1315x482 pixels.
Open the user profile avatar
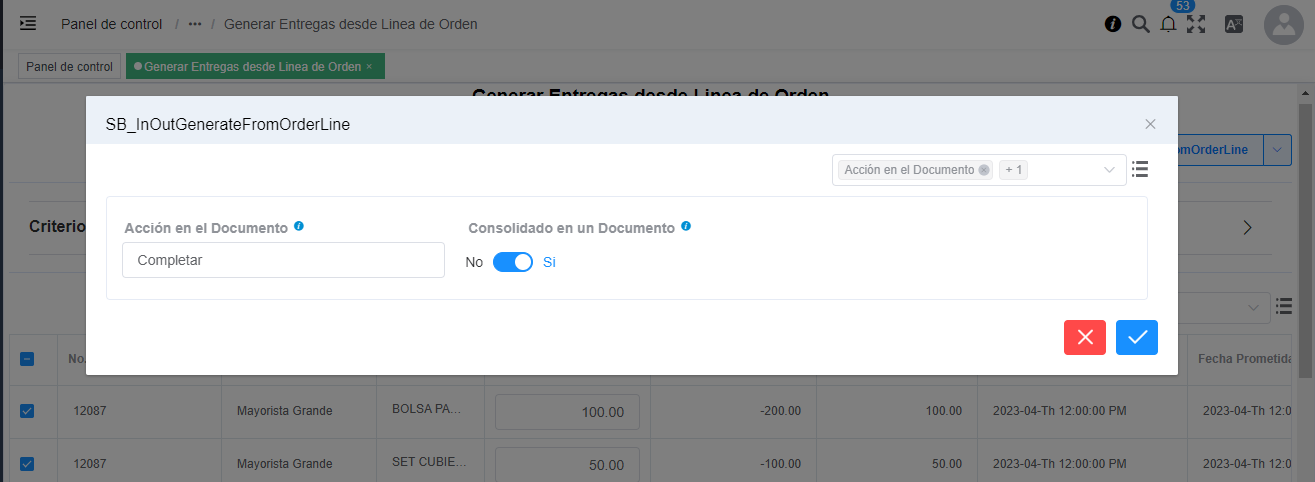pos(1283,25)
